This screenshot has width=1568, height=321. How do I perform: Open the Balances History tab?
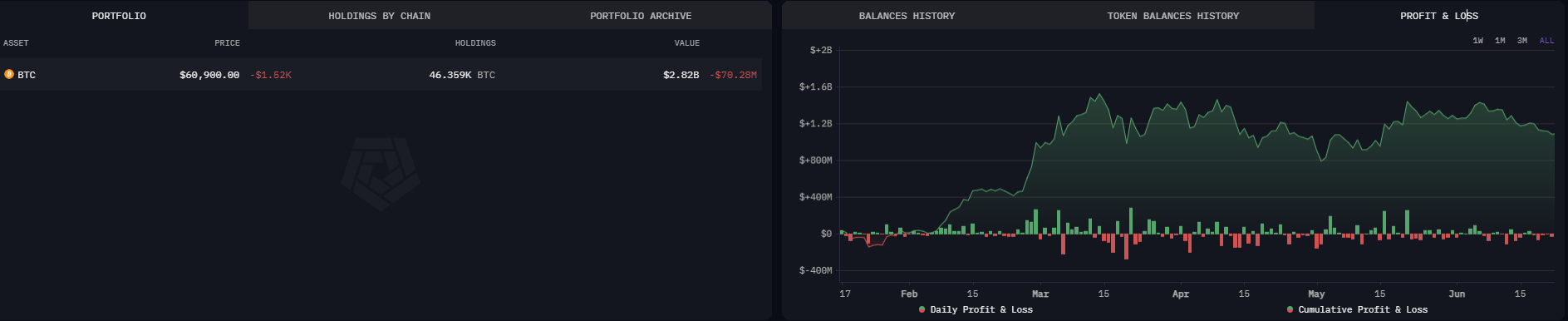click(x=907, y=16)
